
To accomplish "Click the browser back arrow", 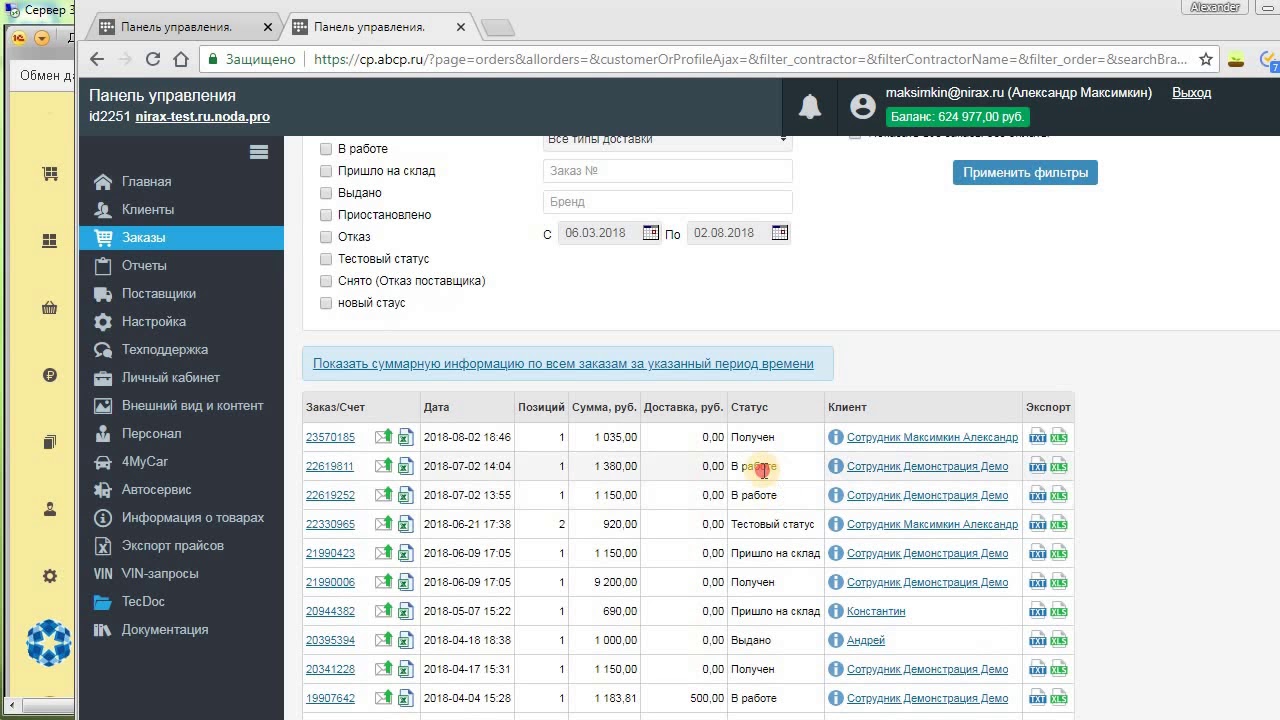I will pos(97,59).
